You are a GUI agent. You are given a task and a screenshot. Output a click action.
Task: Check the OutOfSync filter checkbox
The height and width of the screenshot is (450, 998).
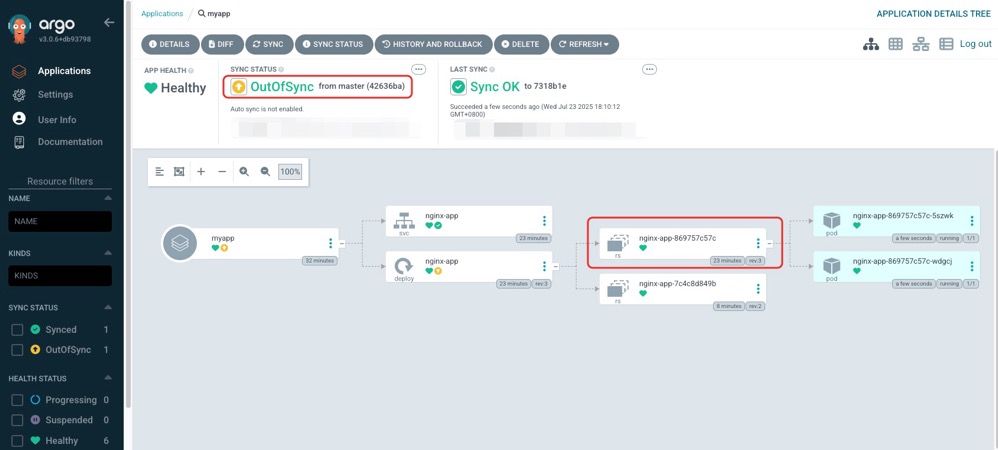[x=17, y=350]
